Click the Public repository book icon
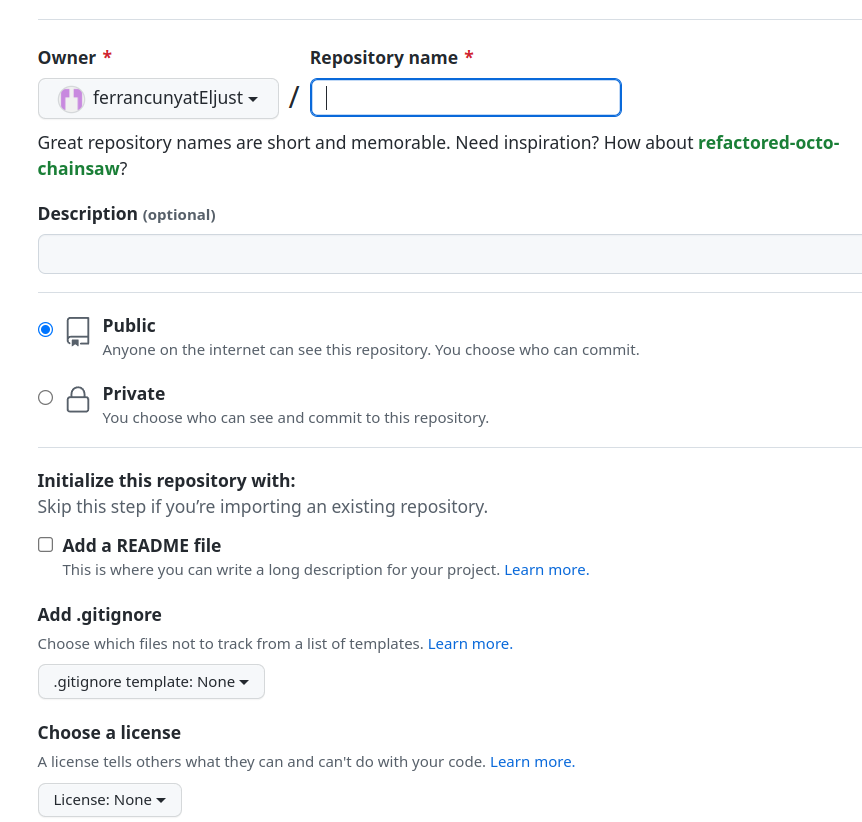 (x=78, y=331)
